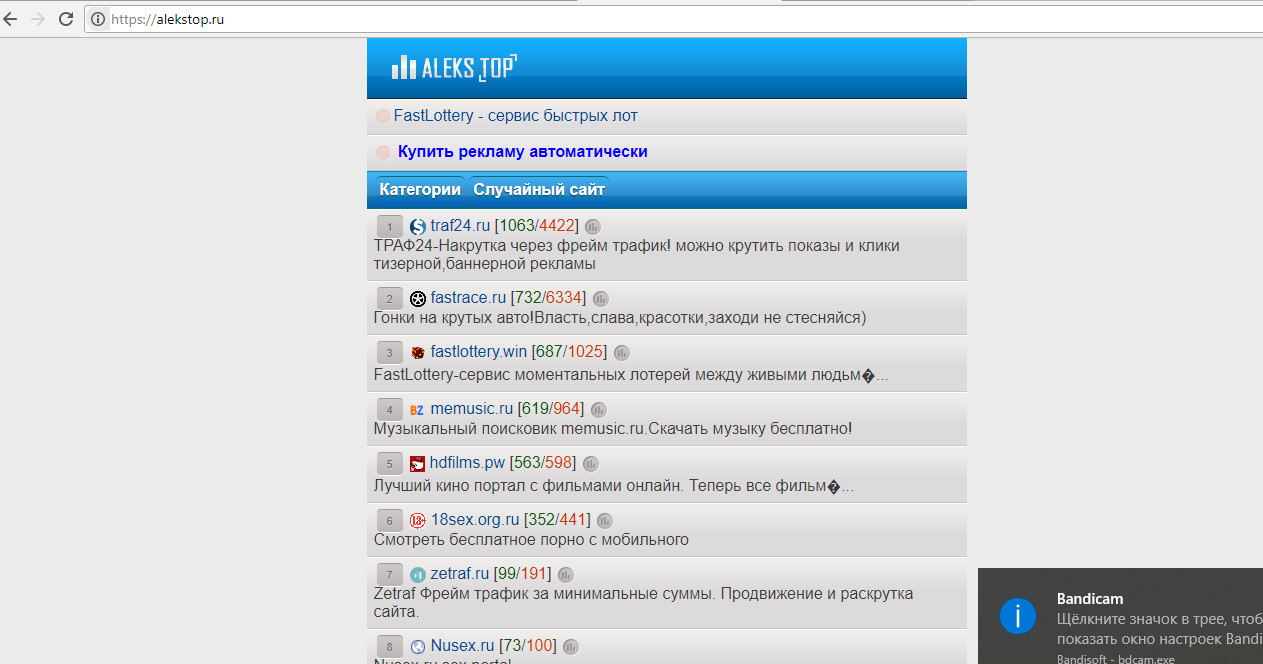Click stats icon beside fastlottery.win entry
This screenshot has height=664, width=1263.
(x=621, y=353)
